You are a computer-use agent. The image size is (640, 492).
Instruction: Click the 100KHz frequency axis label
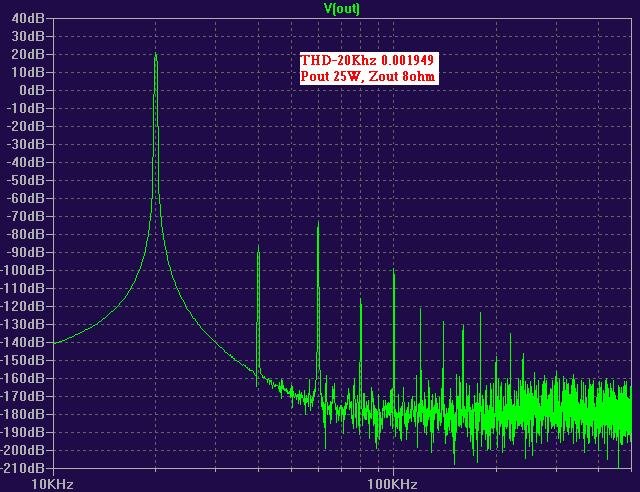[392, 484]
